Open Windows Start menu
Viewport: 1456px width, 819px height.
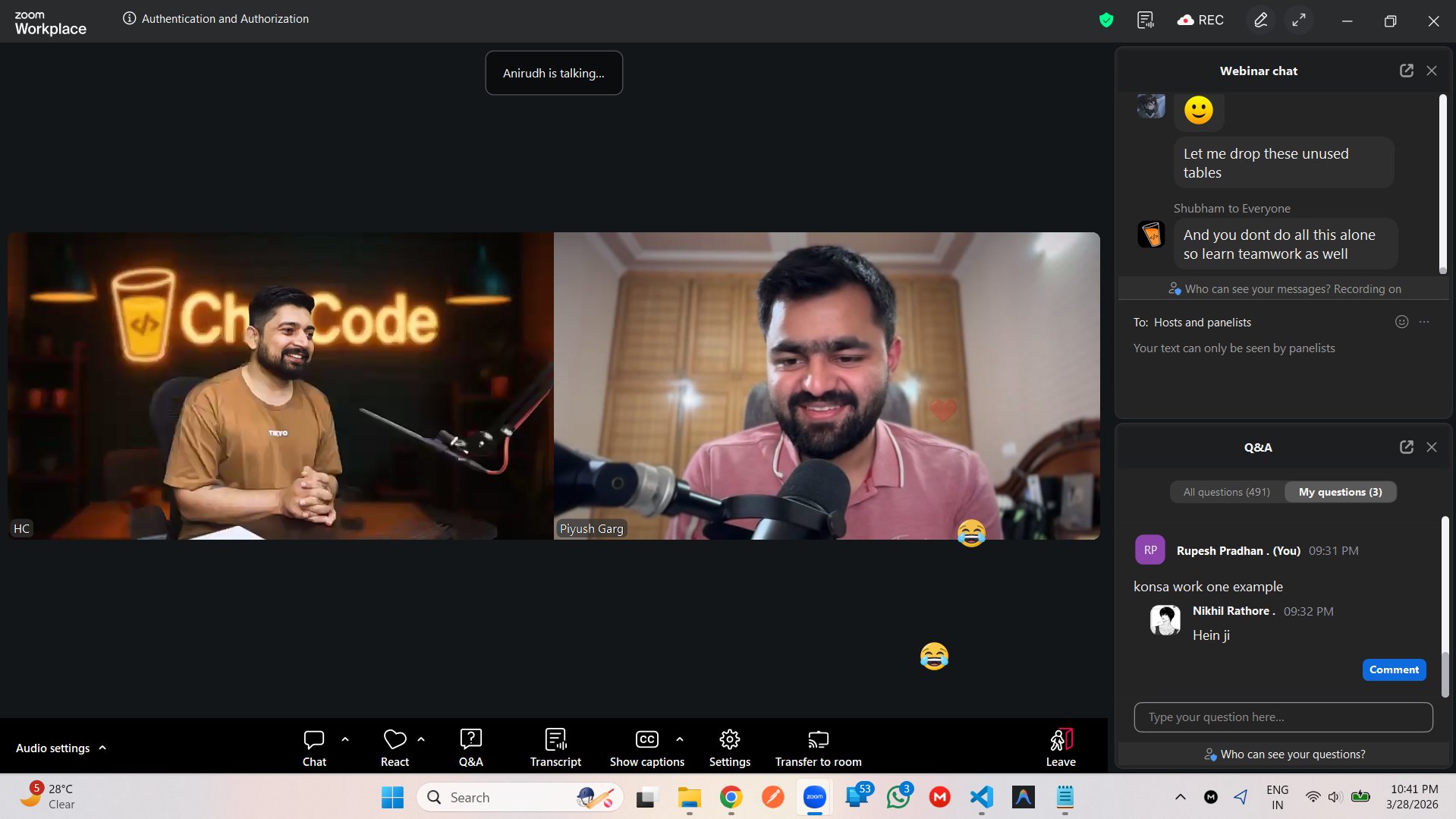point(392,797)
